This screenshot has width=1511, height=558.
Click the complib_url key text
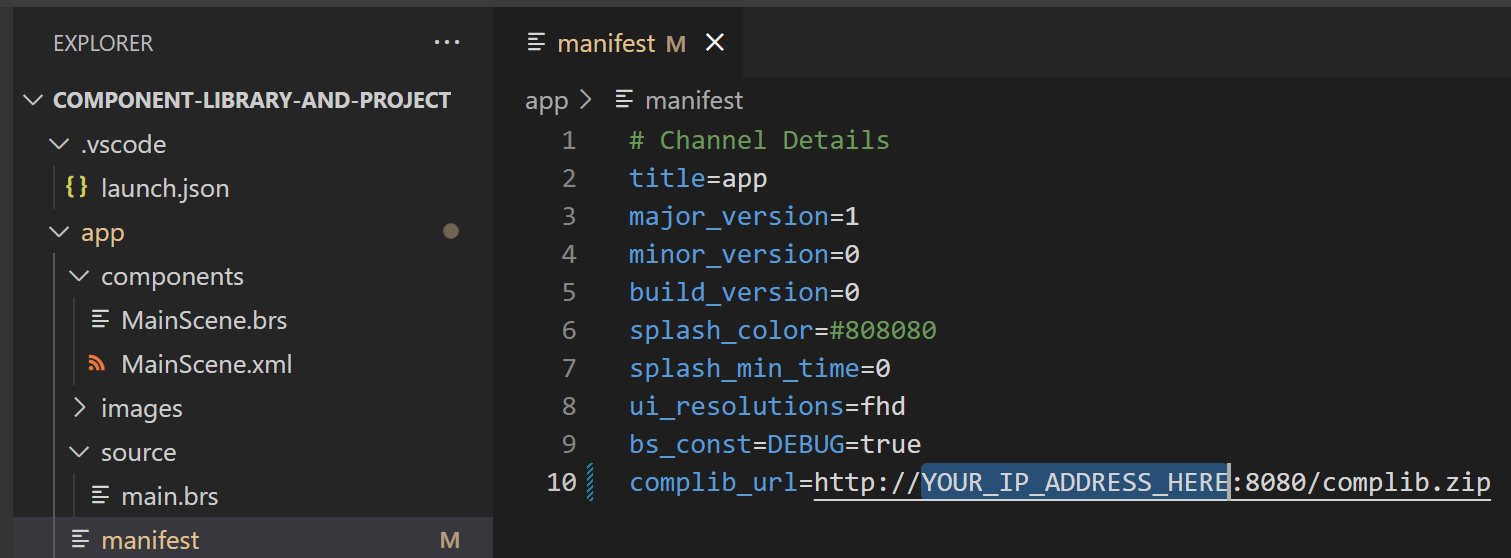[713, 482]
